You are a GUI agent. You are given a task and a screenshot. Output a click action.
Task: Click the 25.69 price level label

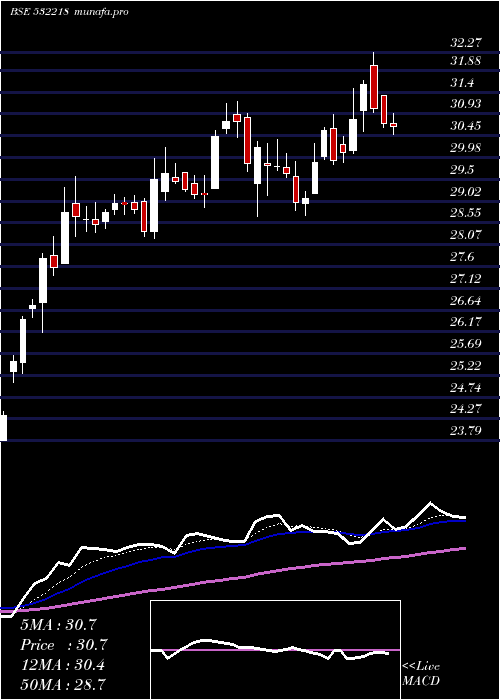(x=466, y=344)
